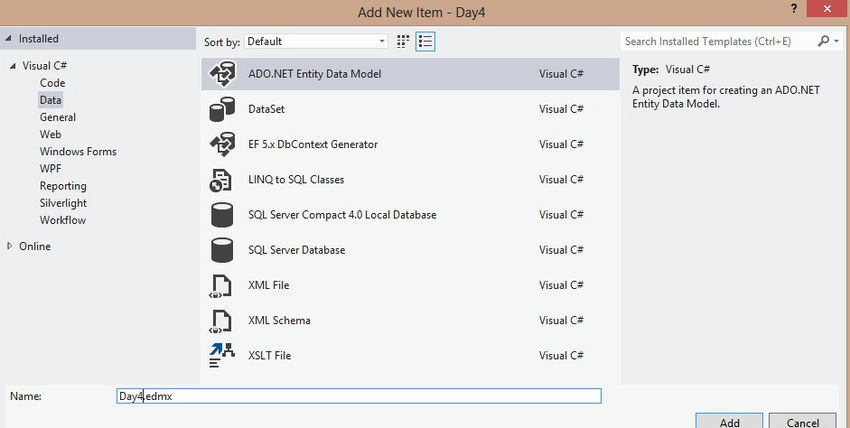Select the XSLT File template name

click(269, 355)
